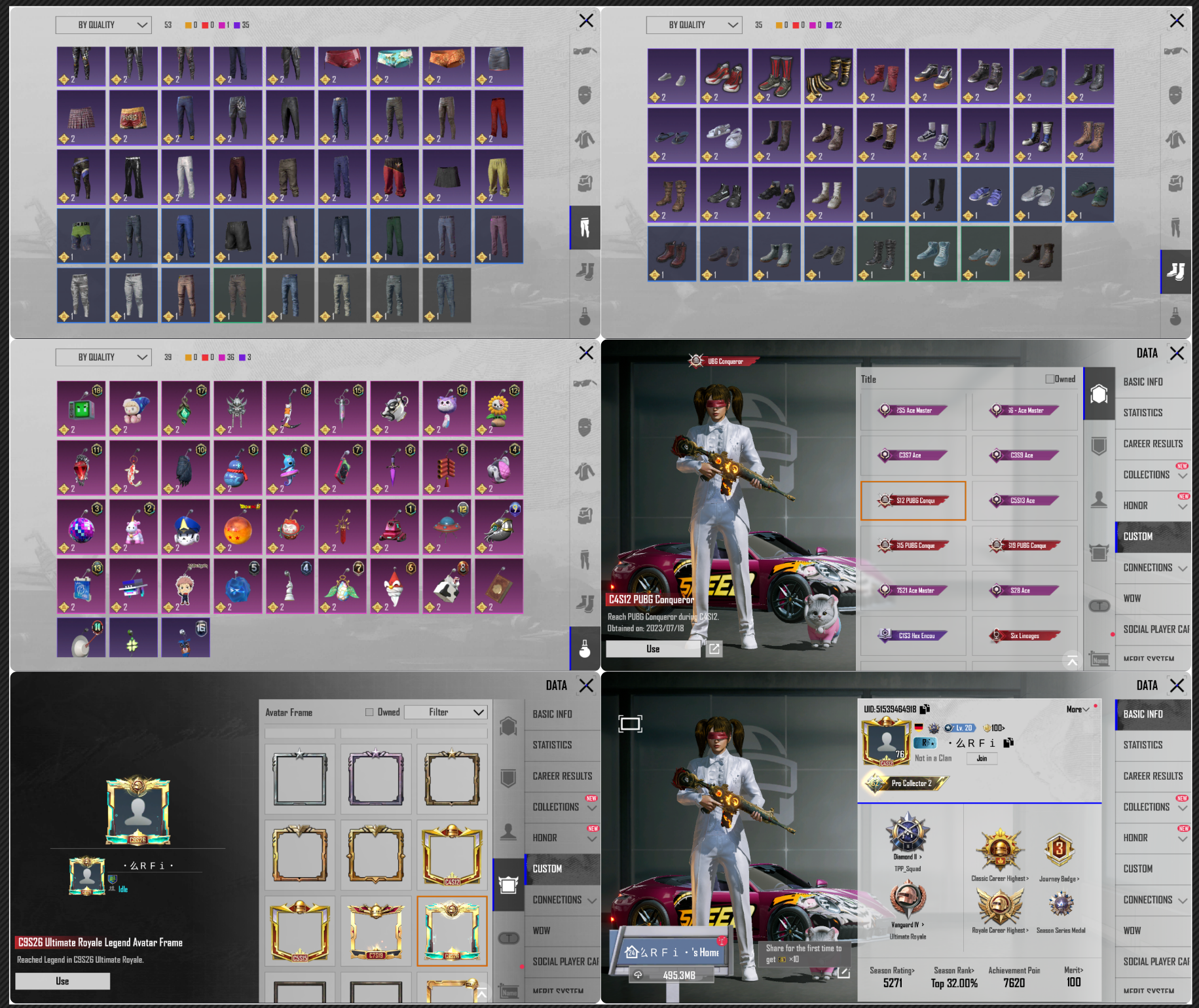Viewport: 1199px width, 1008px height.
Task: Expand CONNECTIONS in the Avatar Frame panel menu
Action: pos(564,900)
